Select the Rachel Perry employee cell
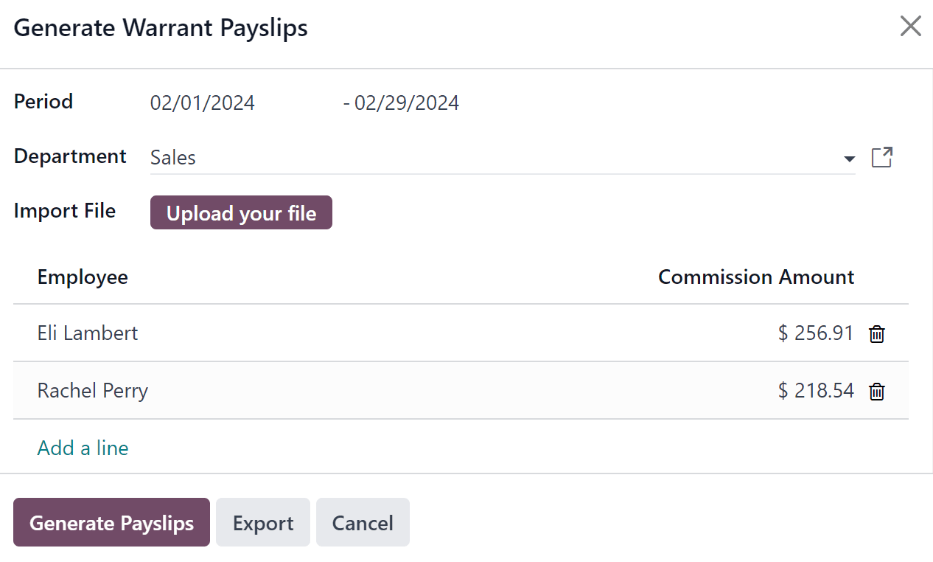This screenshot has width=933, height=562. 93,391
